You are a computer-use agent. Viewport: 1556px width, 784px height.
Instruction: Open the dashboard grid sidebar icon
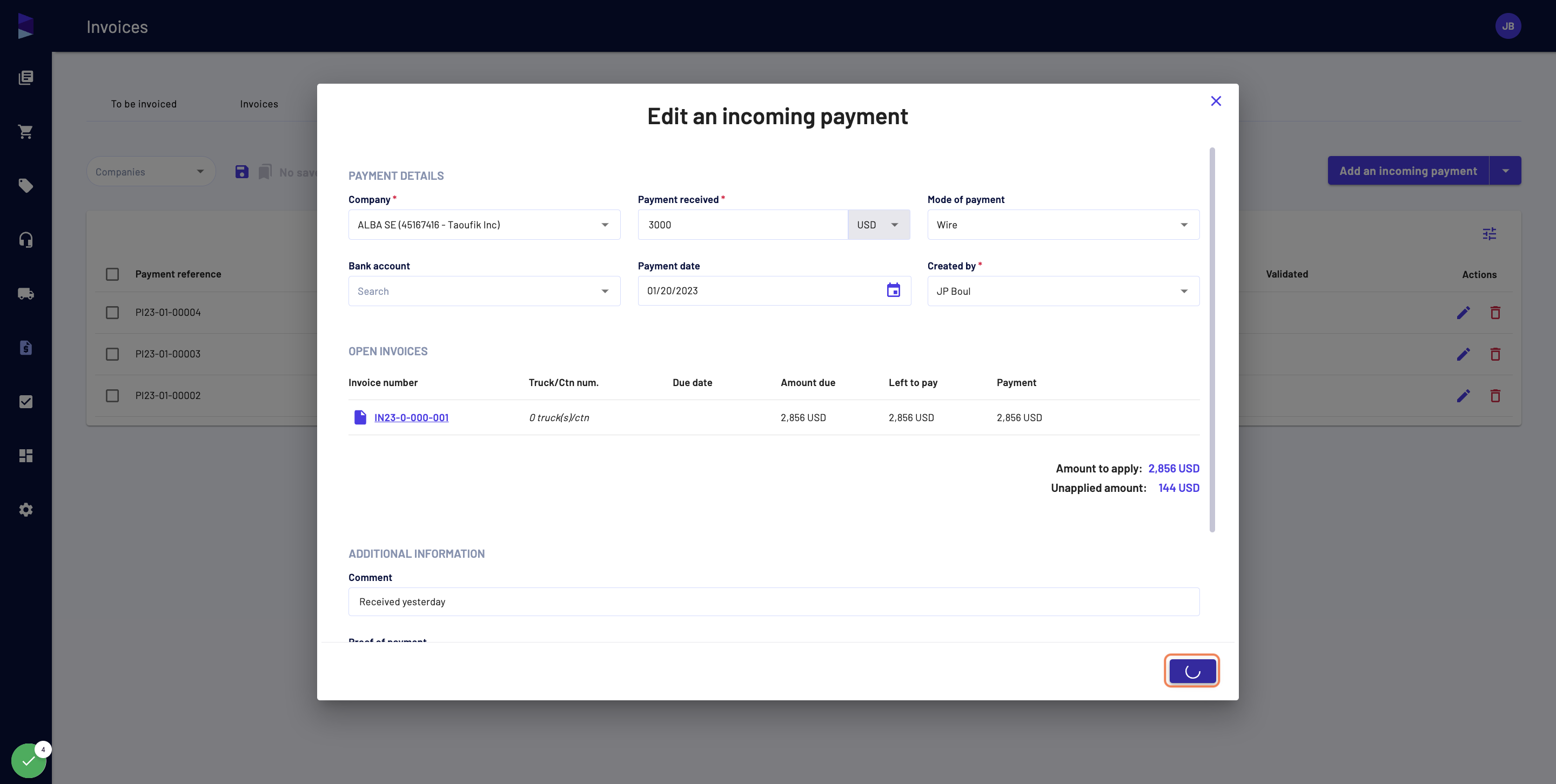pyautogui.click(x=25, y=456)
